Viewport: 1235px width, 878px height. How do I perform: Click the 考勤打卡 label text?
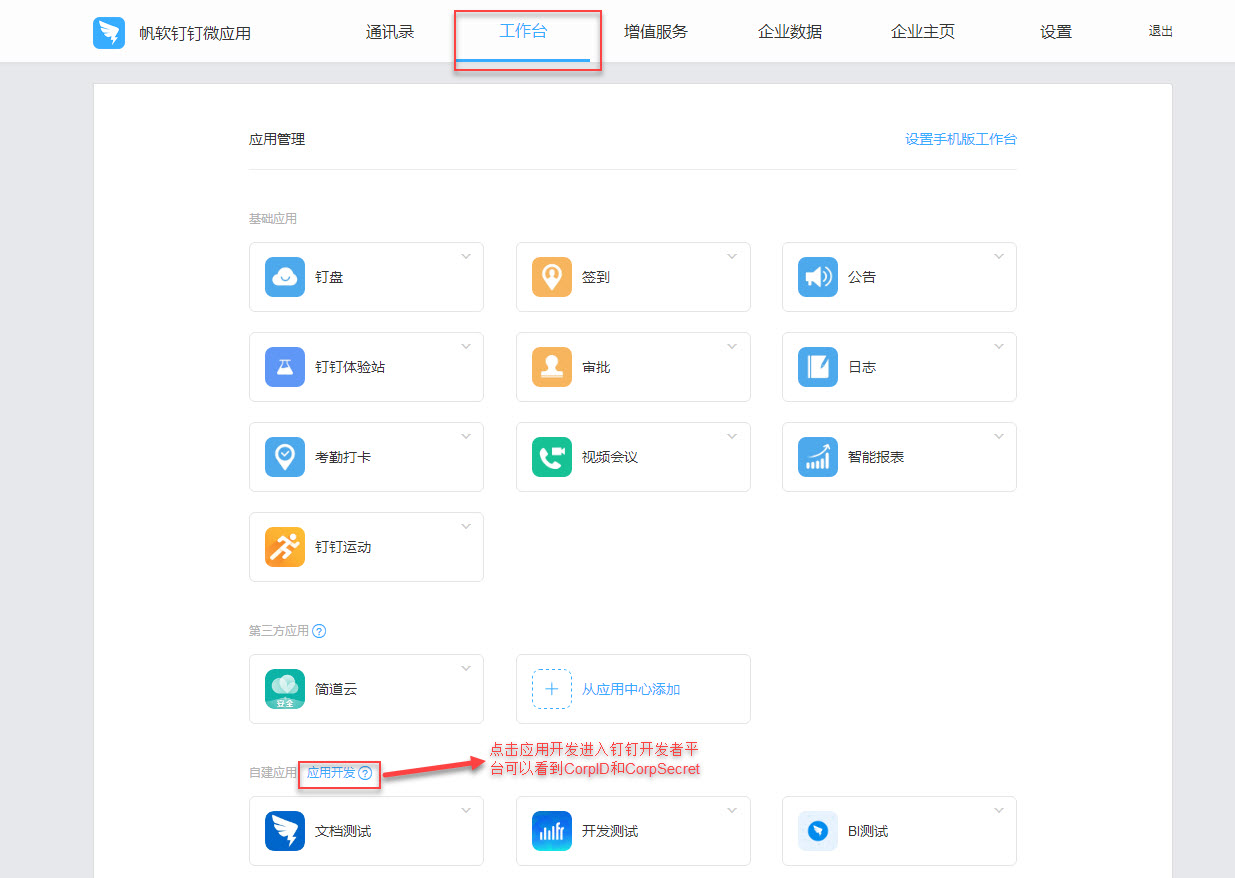pyautogui.click(x=343, y=457)
